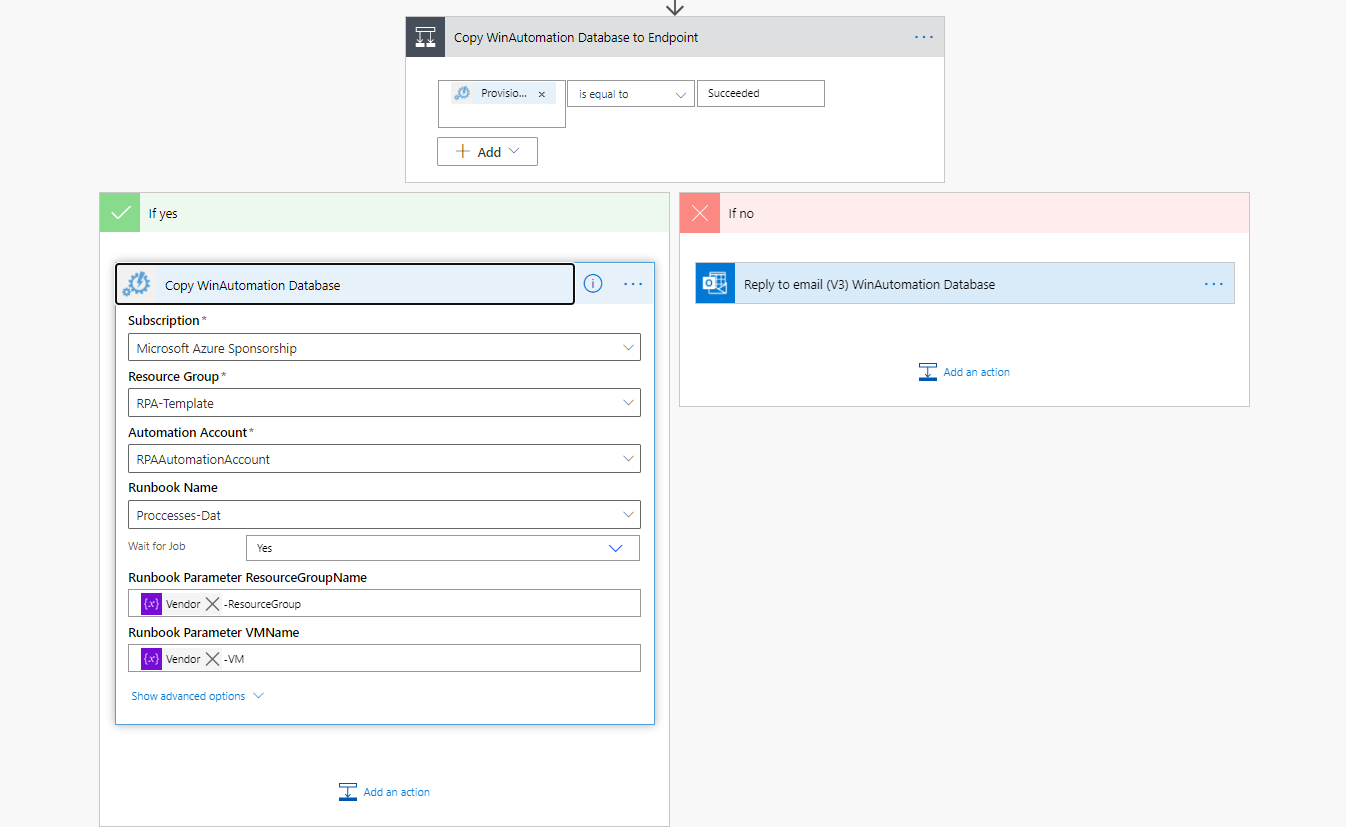
Task: Change the Wait for Job dropdown
Action: (x=442, y=548)
